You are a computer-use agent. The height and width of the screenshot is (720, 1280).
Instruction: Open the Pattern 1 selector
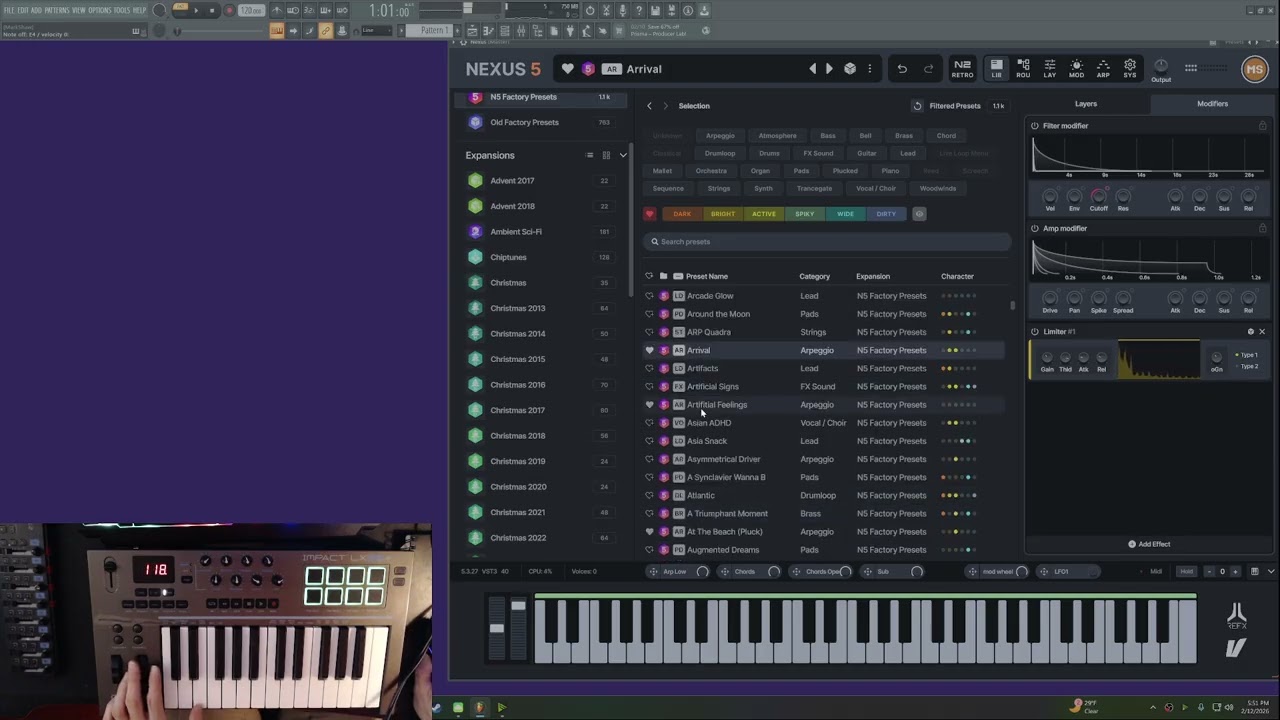point(434,31)
